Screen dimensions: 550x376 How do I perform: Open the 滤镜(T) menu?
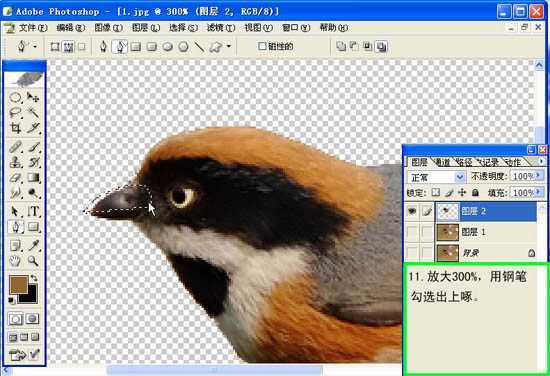[221, 27]
